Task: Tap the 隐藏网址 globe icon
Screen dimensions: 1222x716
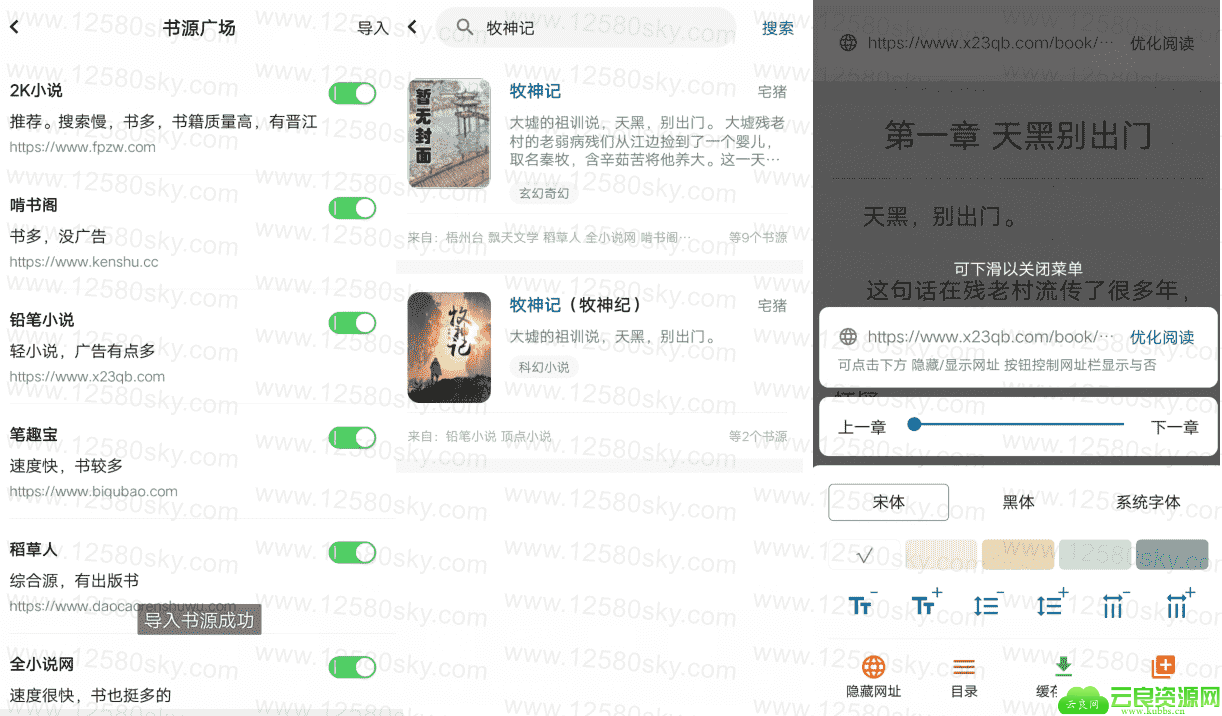Action: tap(874, 667)
